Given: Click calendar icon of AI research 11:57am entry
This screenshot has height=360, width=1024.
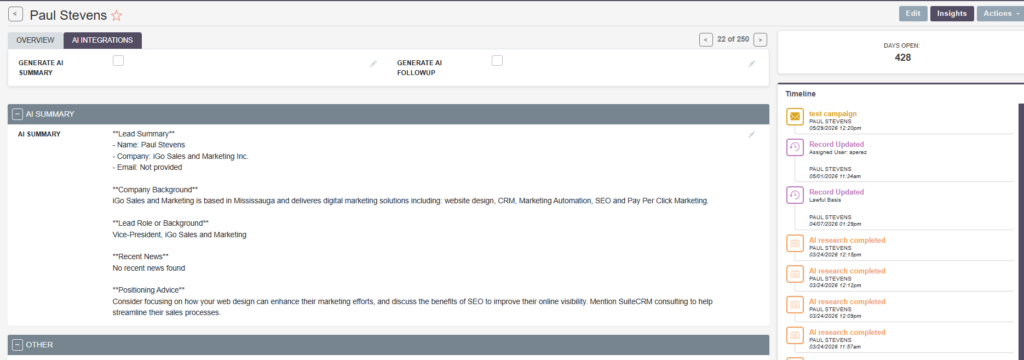Looking at the screenshot, I should [795, 335].
